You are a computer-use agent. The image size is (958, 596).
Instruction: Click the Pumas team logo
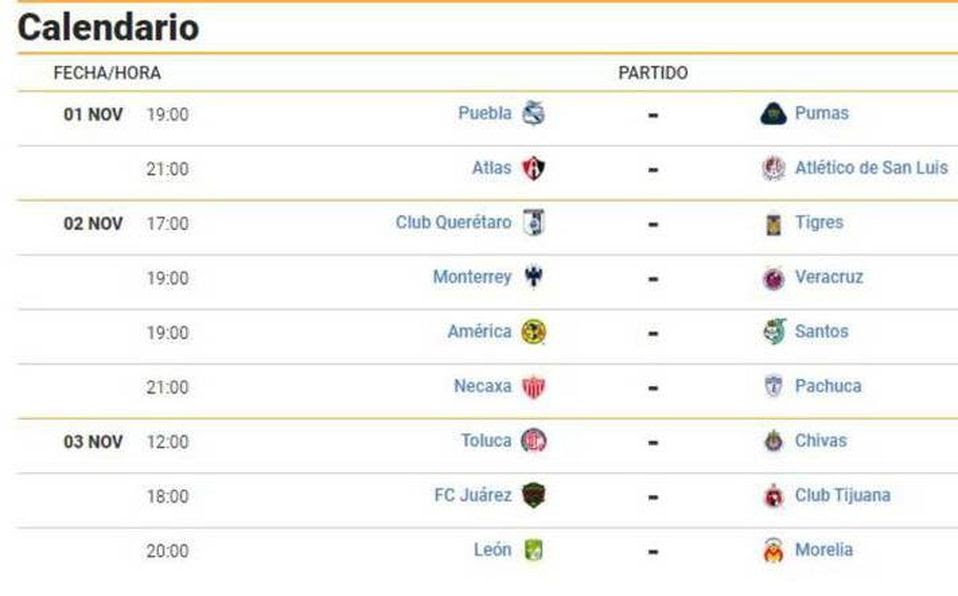coord(773,114)
